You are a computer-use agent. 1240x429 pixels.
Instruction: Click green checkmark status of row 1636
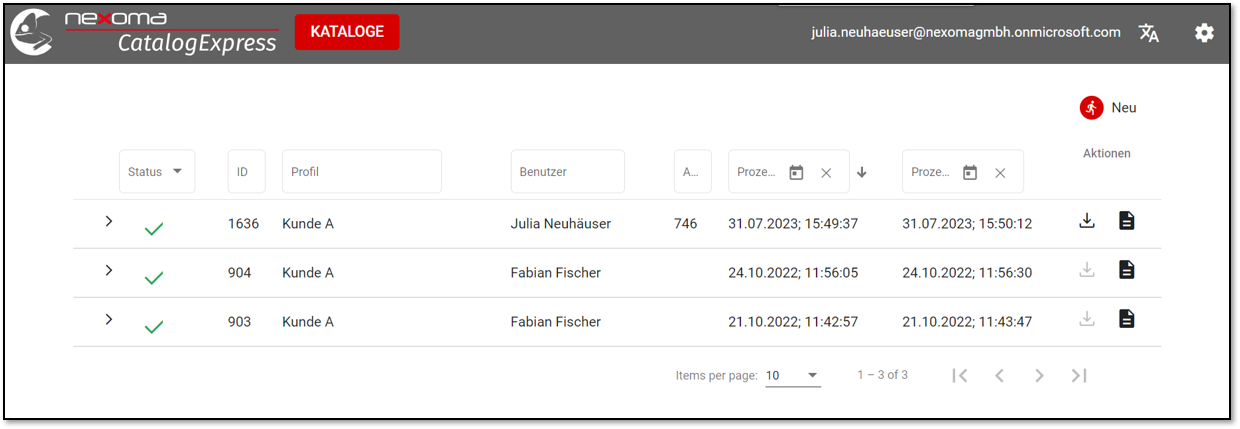click(x=154, y=230)
